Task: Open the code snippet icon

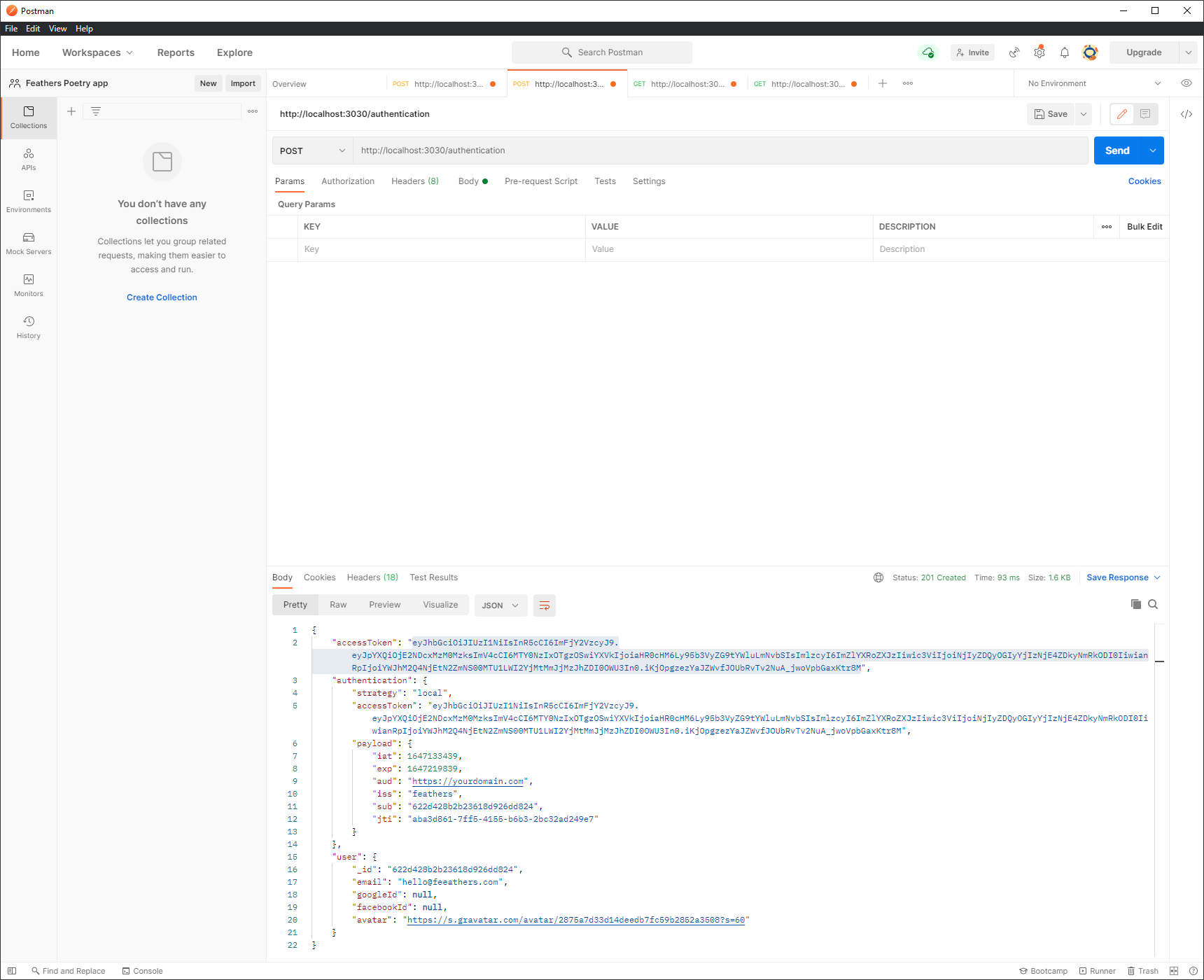Action: (1186, 114)
